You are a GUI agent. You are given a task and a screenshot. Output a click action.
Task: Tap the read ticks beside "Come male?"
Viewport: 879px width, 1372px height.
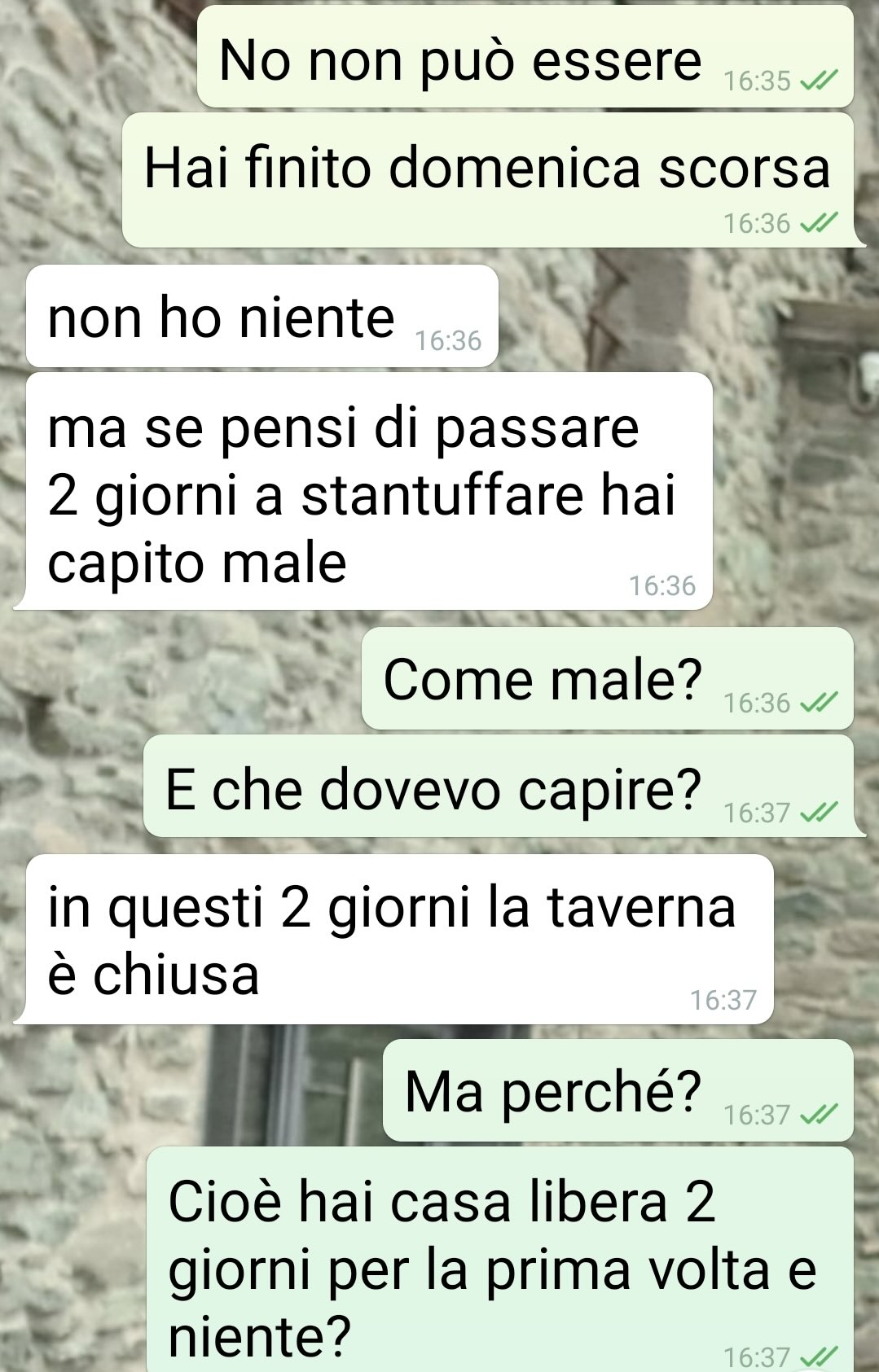point(819,702)
